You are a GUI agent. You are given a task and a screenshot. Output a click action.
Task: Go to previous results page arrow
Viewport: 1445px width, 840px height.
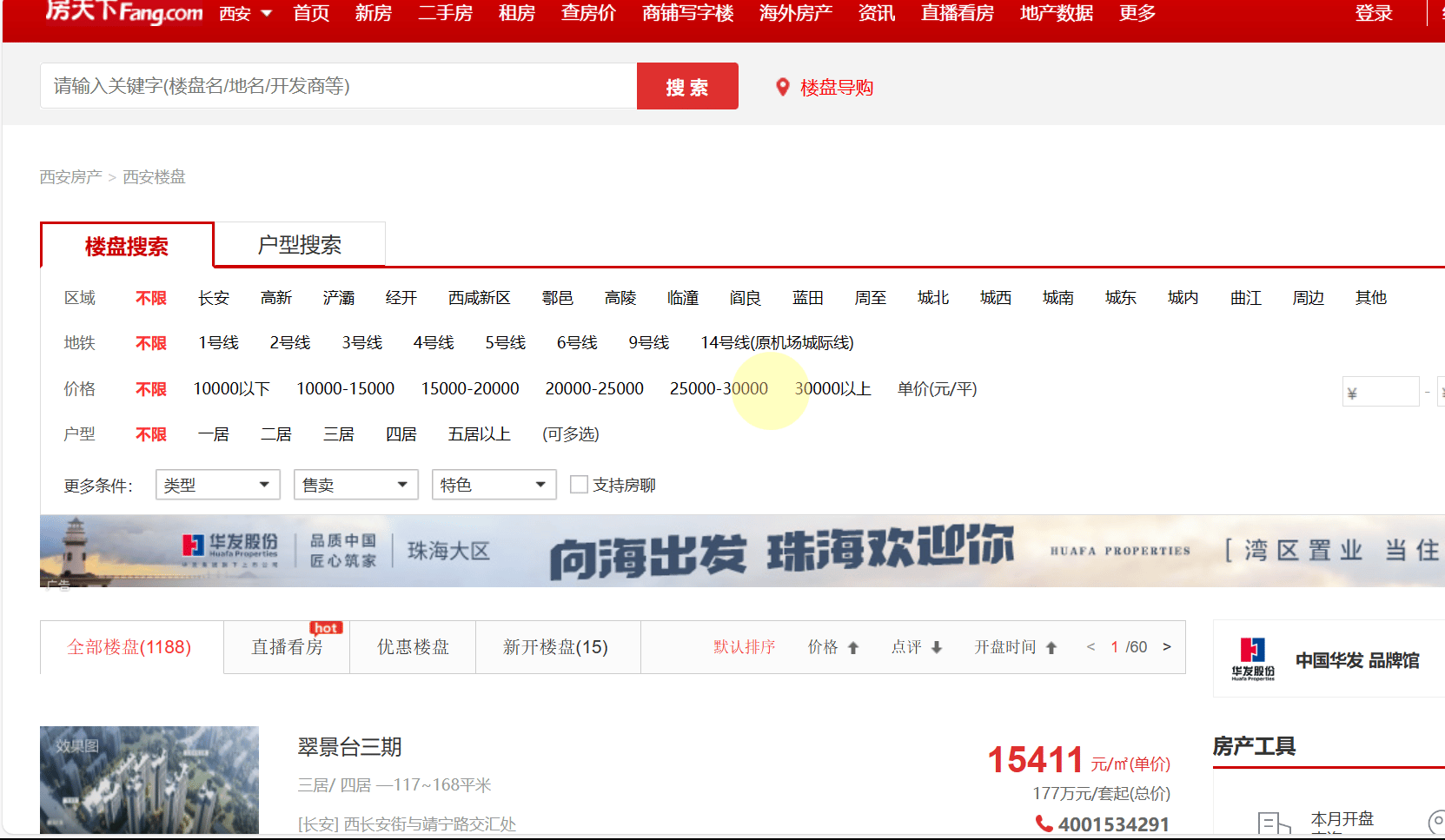pos(1090,646)
